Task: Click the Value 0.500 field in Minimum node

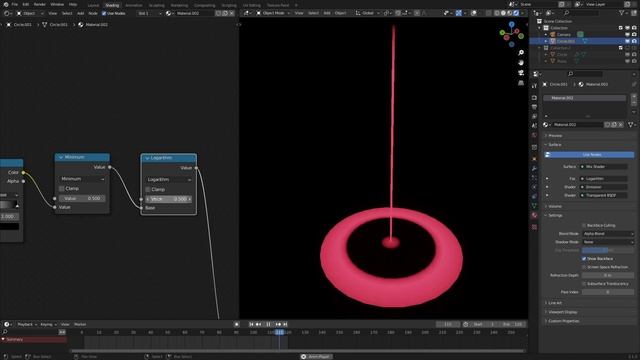Action: click(x=82, y=198)
